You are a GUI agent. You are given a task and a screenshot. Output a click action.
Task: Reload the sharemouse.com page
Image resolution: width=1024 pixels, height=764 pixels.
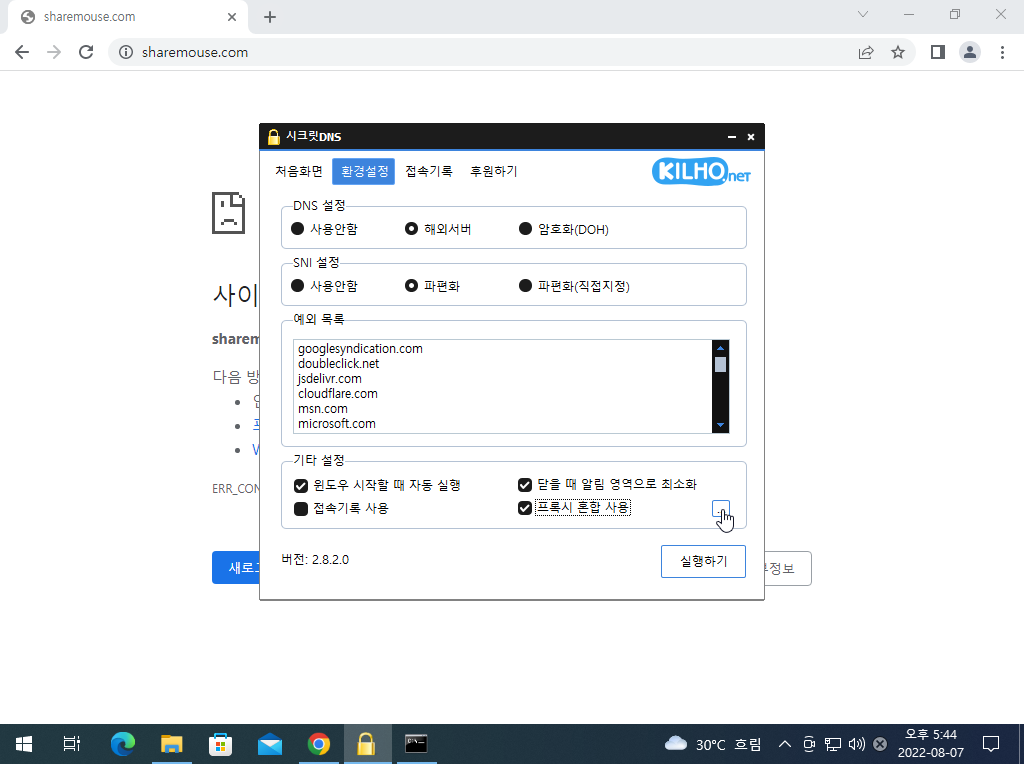pos(86,52)
